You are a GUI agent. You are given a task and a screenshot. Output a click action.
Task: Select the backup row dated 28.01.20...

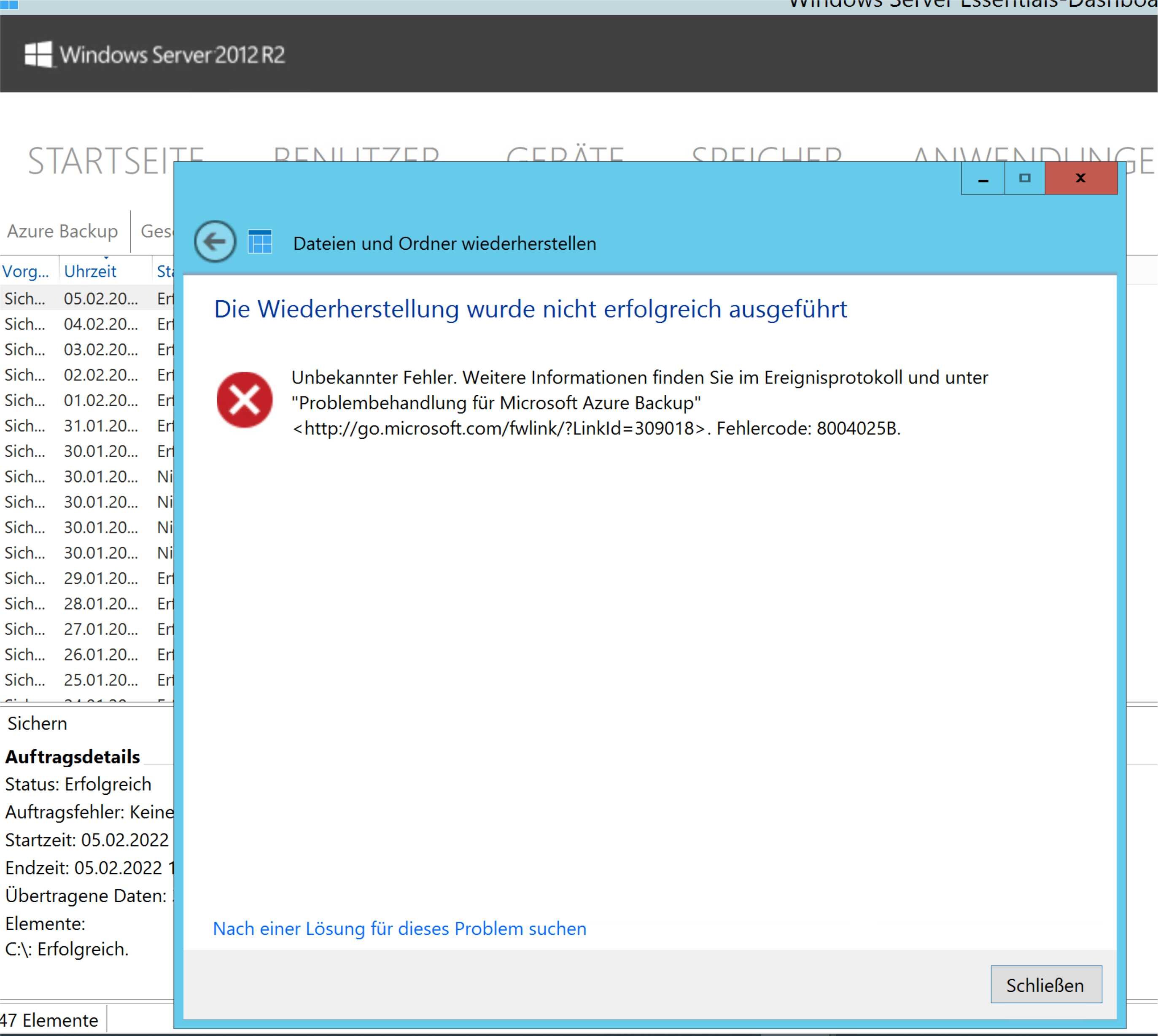[87, 603]
